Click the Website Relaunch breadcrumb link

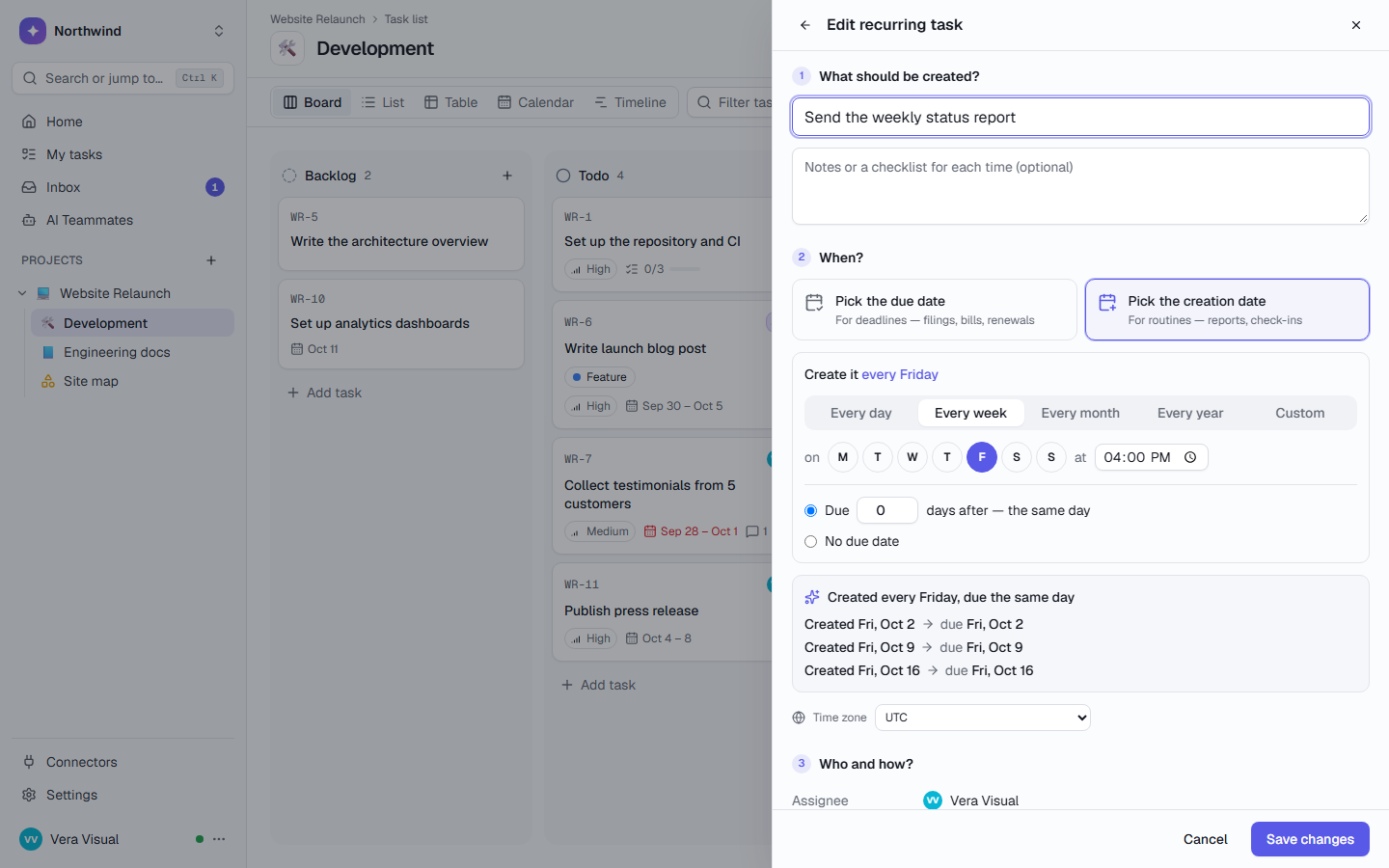coord(317,19)
